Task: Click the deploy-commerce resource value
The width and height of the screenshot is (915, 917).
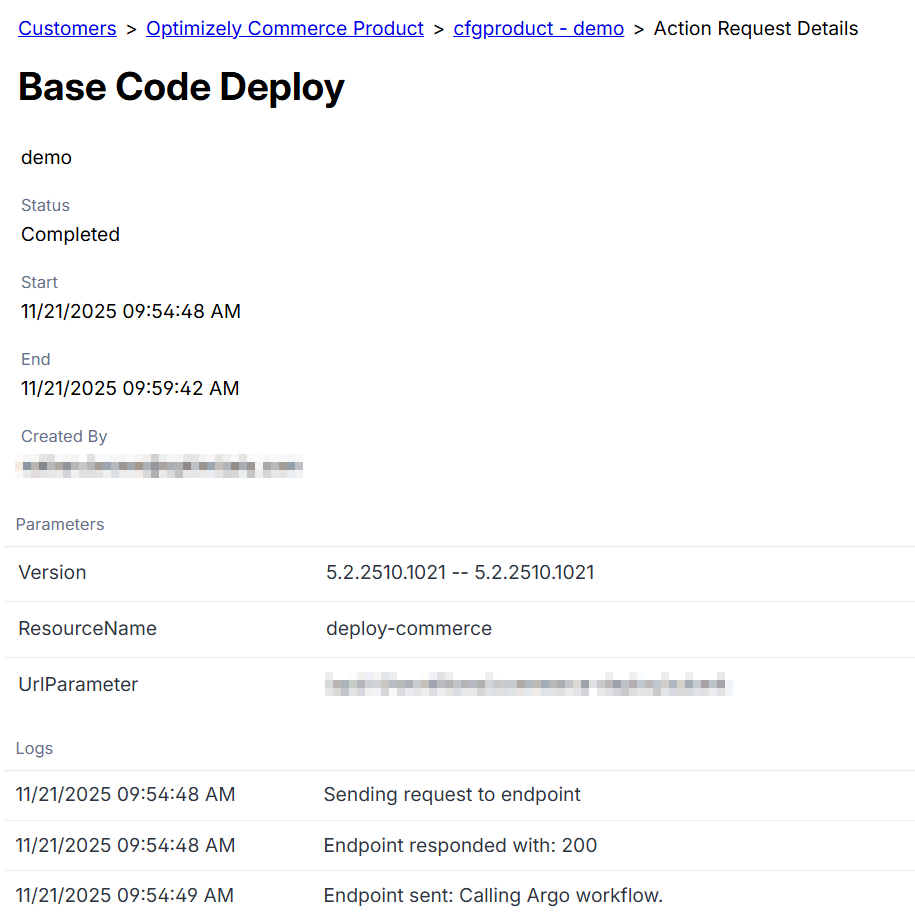Action: coord(408,629)
